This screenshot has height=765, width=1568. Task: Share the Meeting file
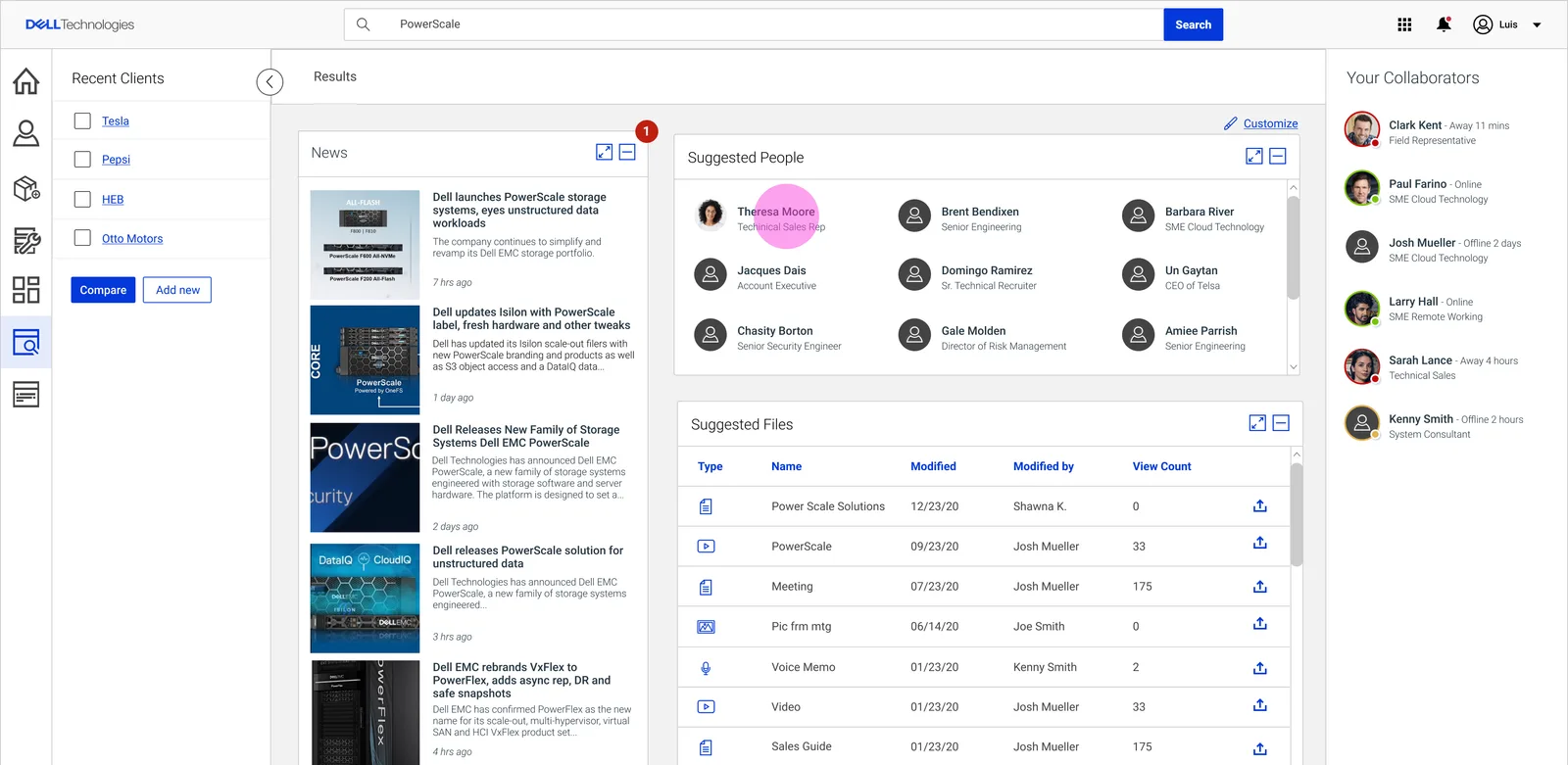coord(1260,586)
